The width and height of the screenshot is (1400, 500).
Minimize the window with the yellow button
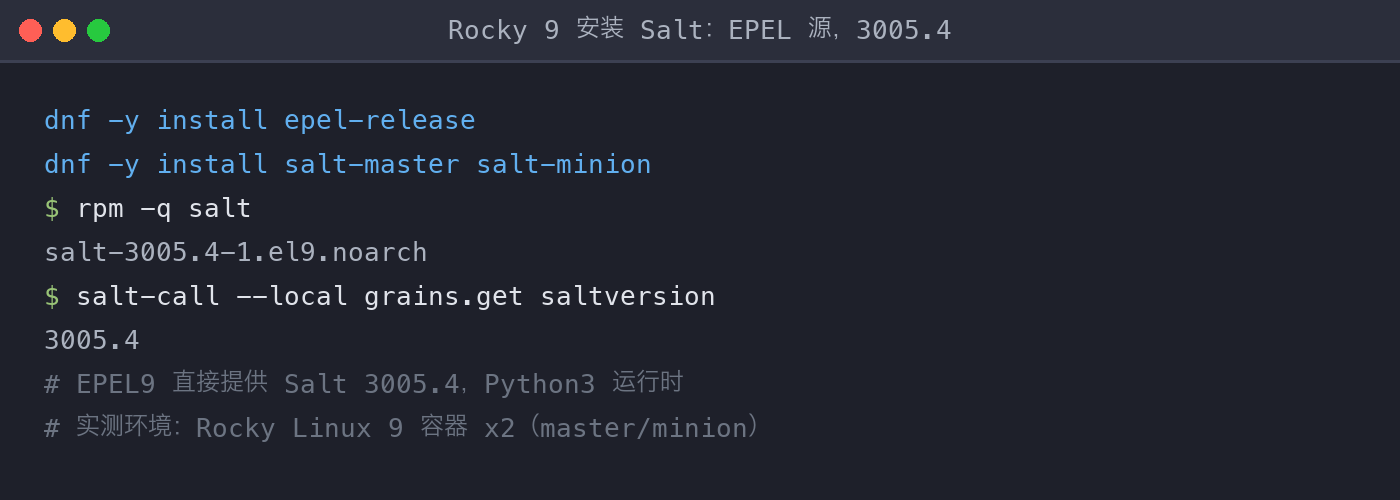point(64,30)
